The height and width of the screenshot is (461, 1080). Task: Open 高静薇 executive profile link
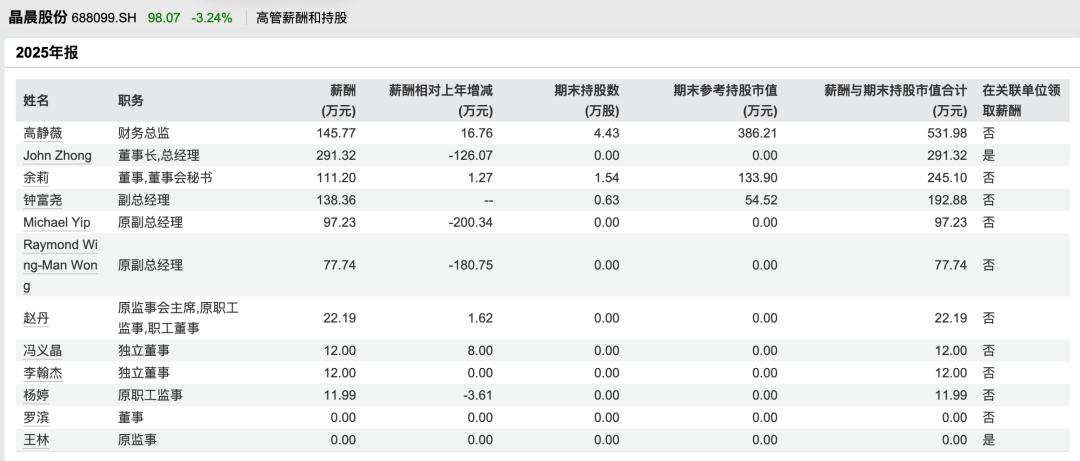[43, 133]
